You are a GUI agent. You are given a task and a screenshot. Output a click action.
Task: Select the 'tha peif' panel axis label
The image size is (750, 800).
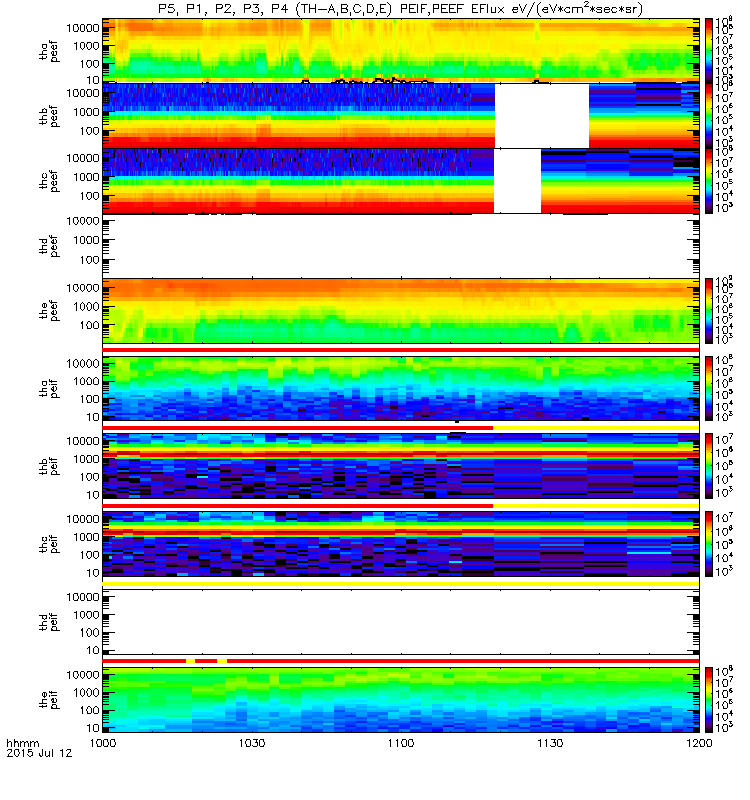tap(49, 389)
